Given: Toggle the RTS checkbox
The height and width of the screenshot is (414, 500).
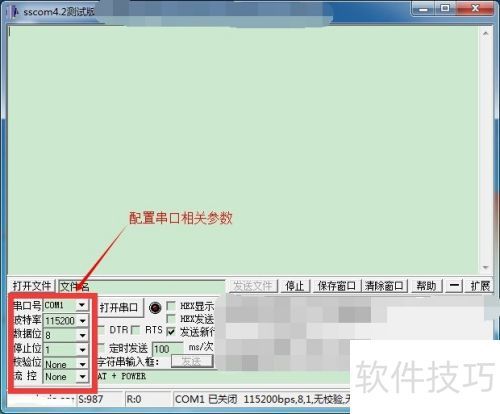Looking at the screenshot, I should (x=135, y=330).
